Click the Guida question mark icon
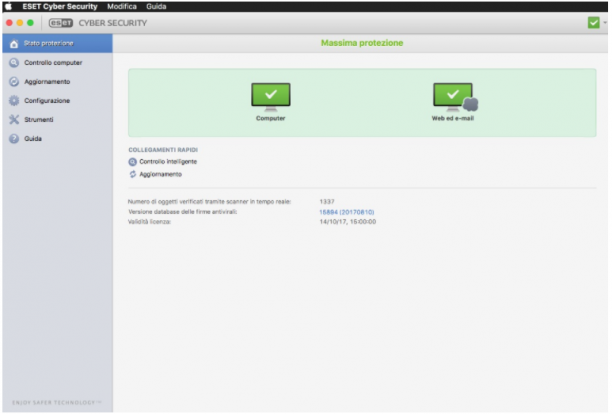 [x=14, y=139]
